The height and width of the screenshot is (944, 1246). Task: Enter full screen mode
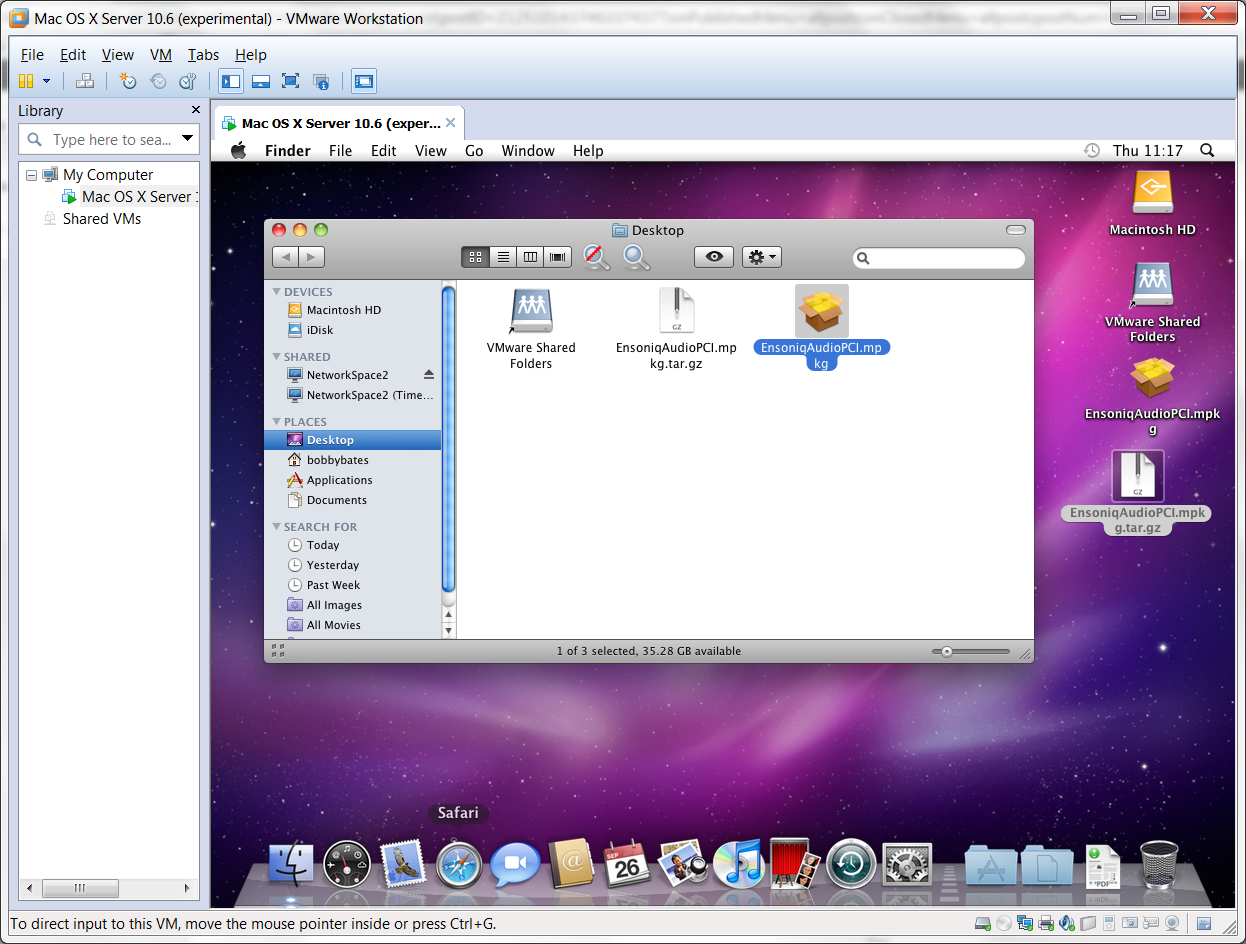[291, 81]
